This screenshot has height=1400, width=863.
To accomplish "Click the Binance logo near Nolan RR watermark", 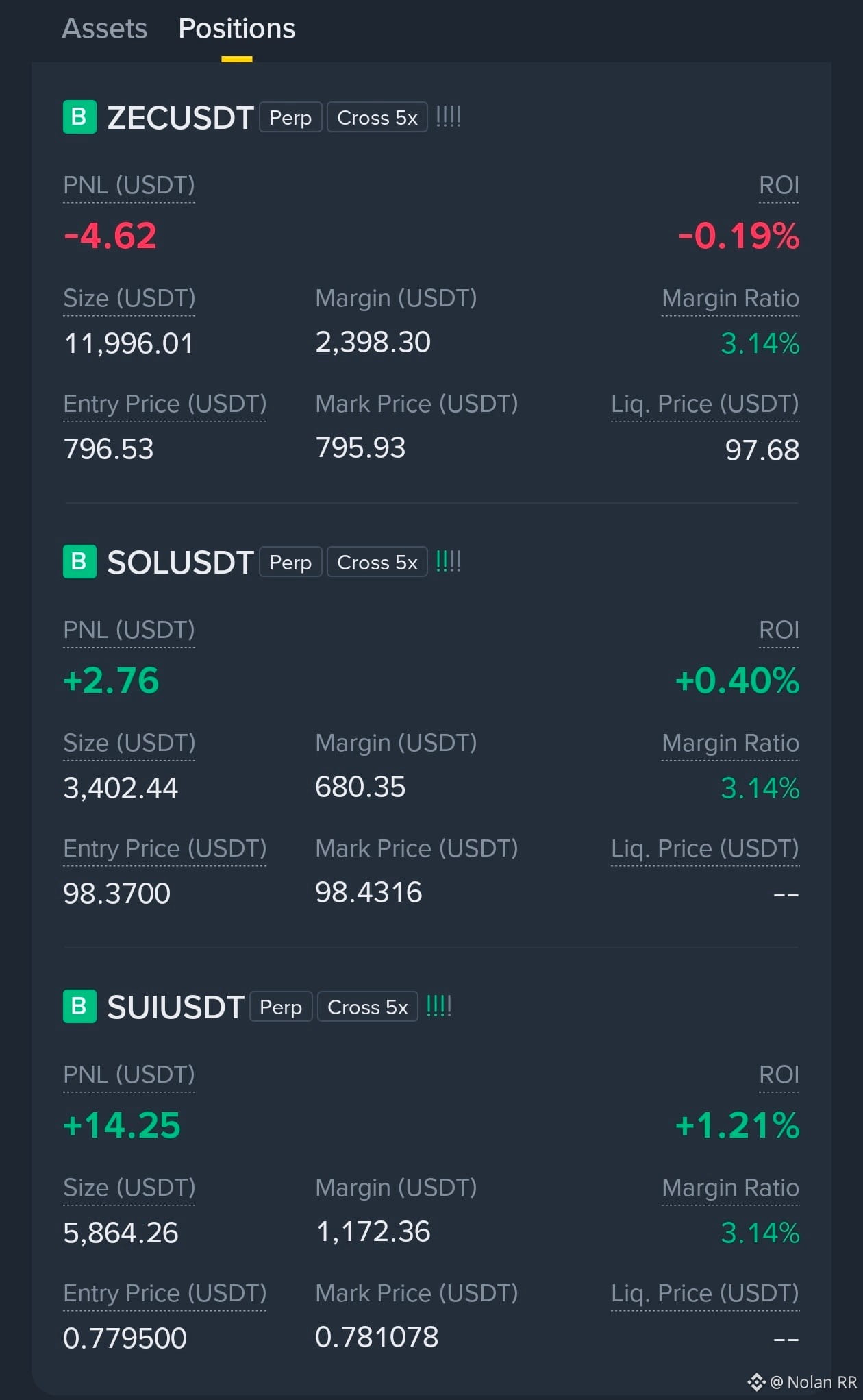I will (756, 1382).
